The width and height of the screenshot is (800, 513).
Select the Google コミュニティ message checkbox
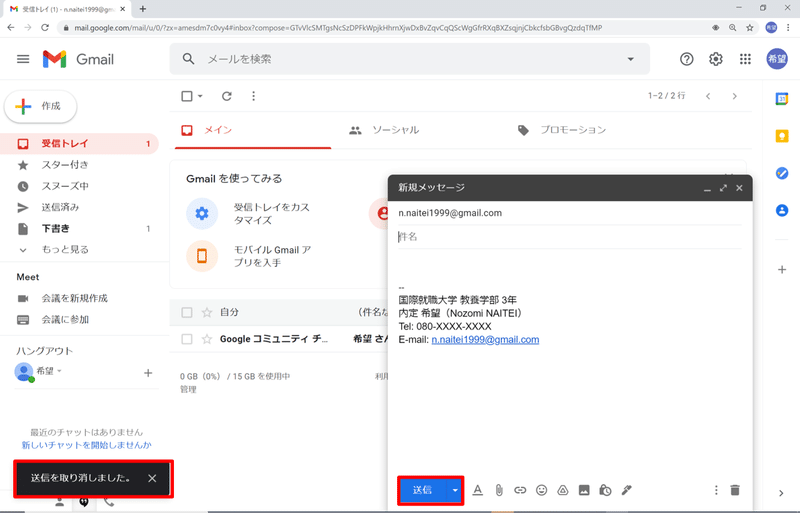(187, 339)
